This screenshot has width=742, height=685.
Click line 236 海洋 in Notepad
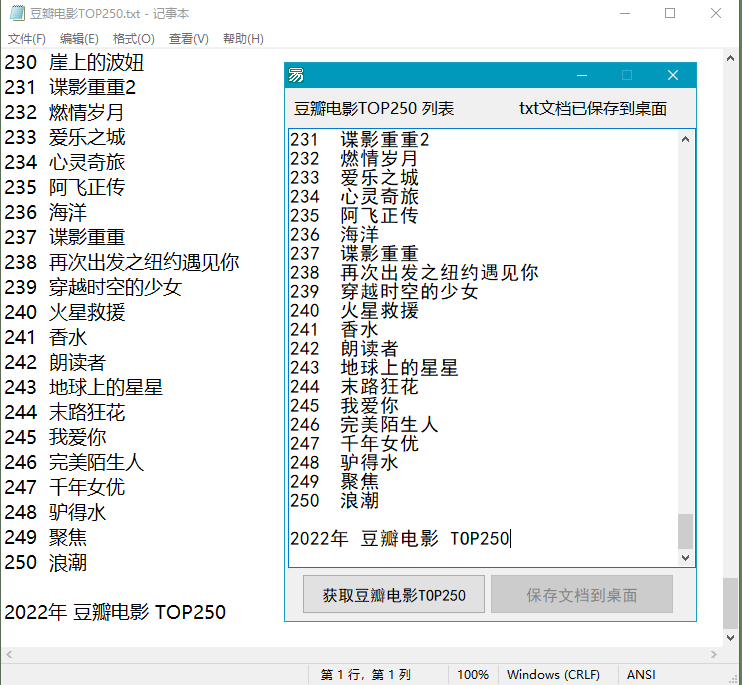(x=45, y=212)
